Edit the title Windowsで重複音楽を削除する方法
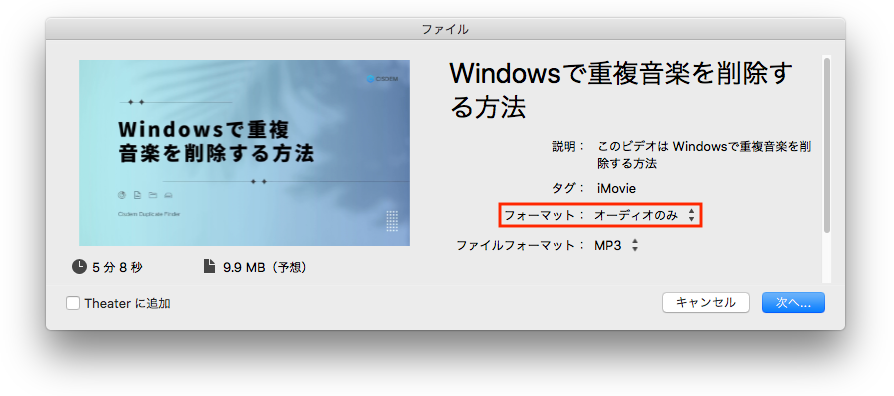Screen dimensions: 894x396 [x=620, y=90]
